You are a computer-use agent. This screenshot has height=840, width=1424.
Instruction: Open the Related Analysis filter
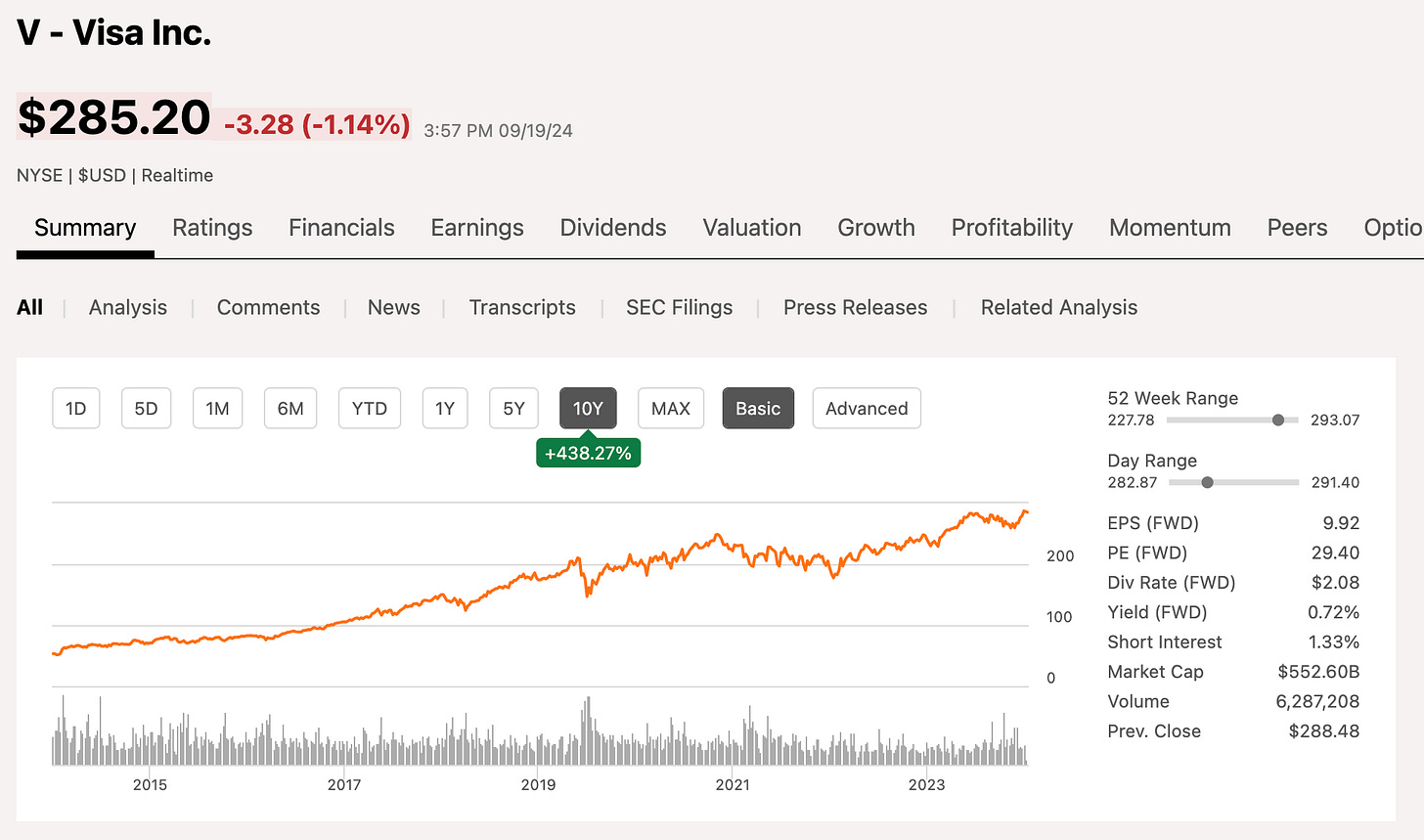pos(1059,307)
